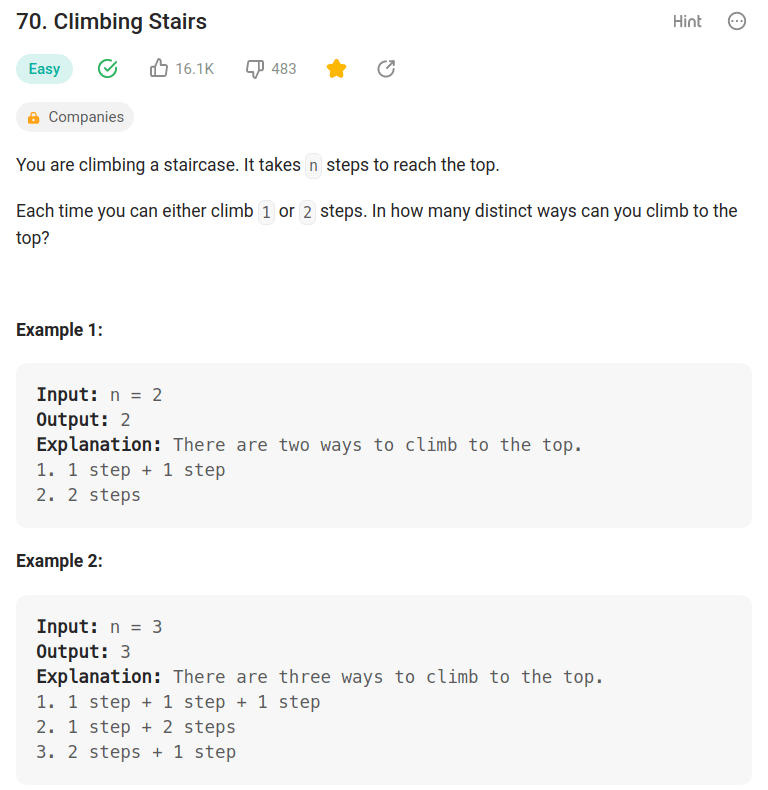This screenshot has width=768, height=790.
Task: Click the green solved checkmark icon
Action: coord(107,69)
